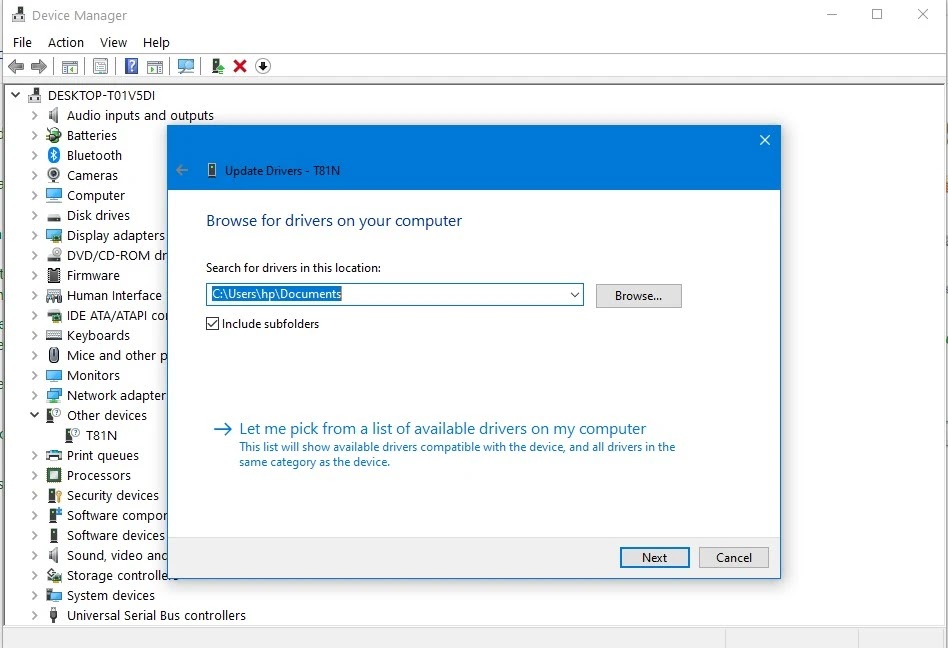Collapse the DESKTOP-T01V5DI root node

(16, 95)
